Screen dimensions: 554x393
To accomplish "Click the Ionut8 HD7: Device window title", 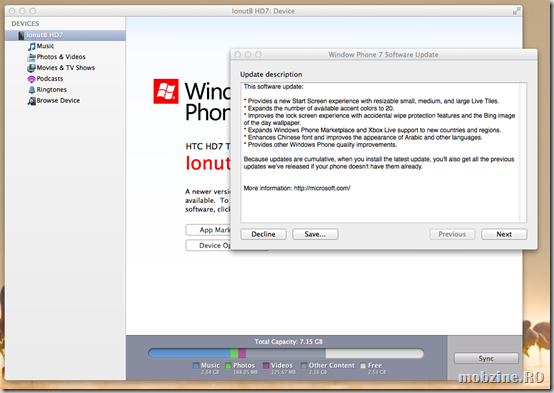I will (263, 11).
